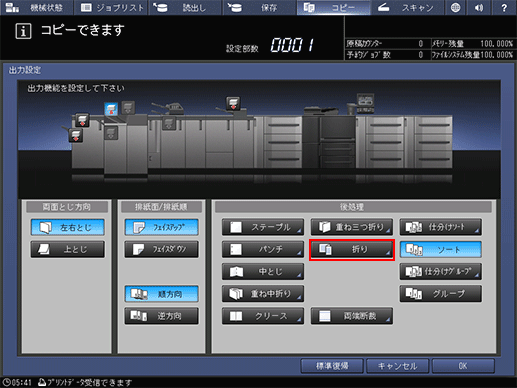517x388 pixels.
Task: Open 仕分けグループ settings
Action: tap(441, 271)
